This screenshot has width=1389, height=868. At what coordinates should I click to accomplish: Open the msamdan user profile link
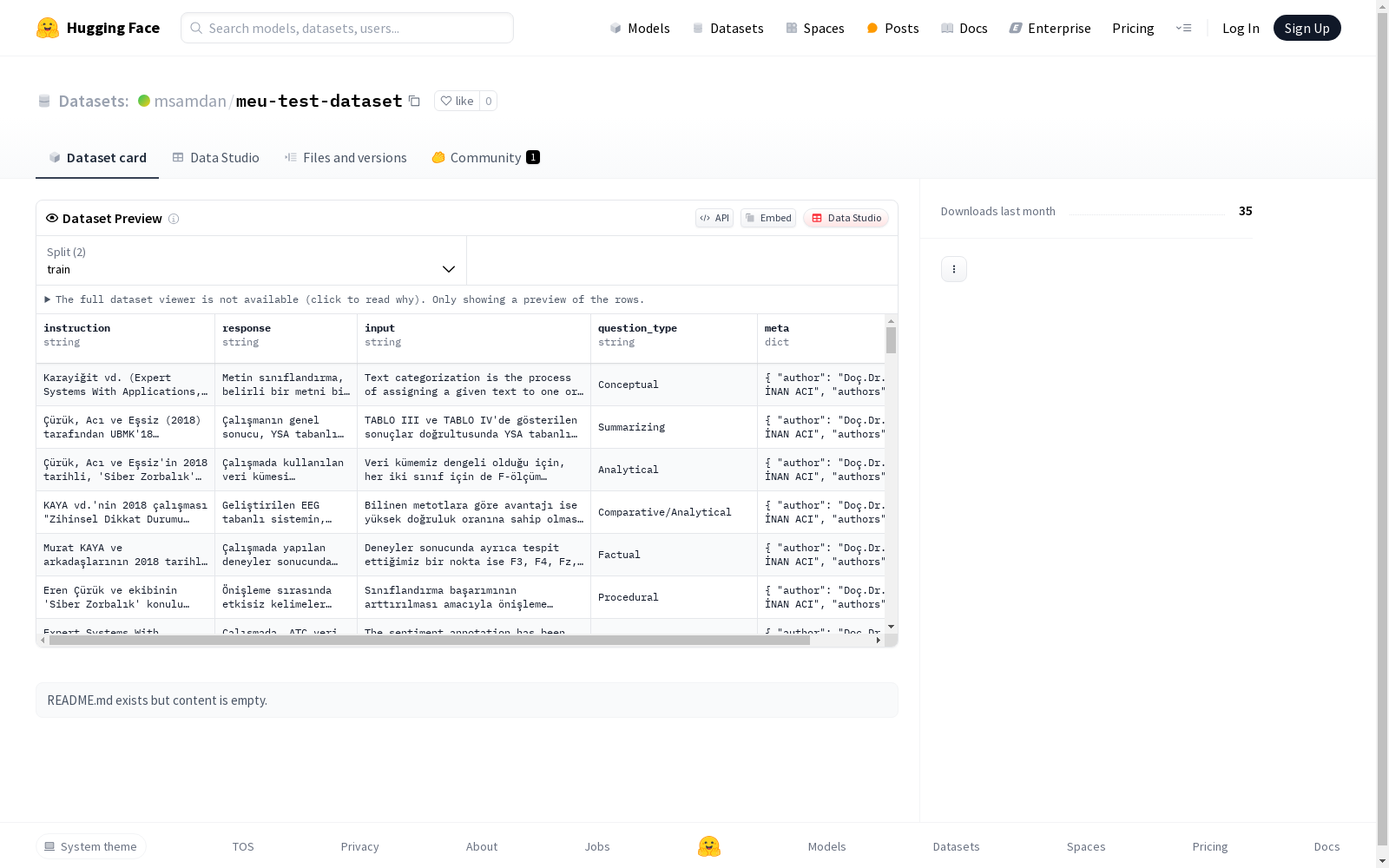pos(190,101)
